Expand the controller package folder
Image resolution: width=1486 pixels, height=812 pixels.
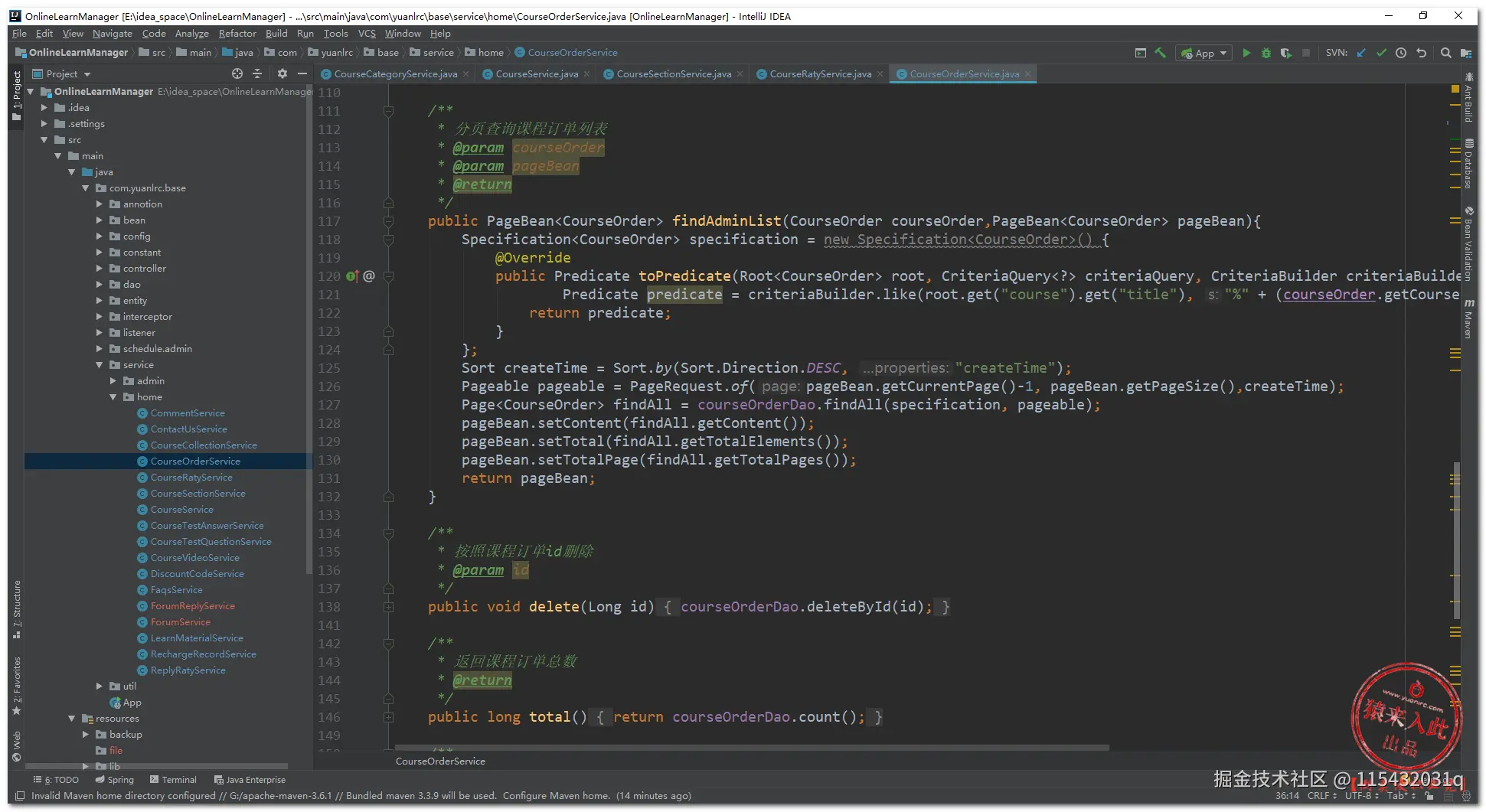pyautogui.click(x=100, y=269)
